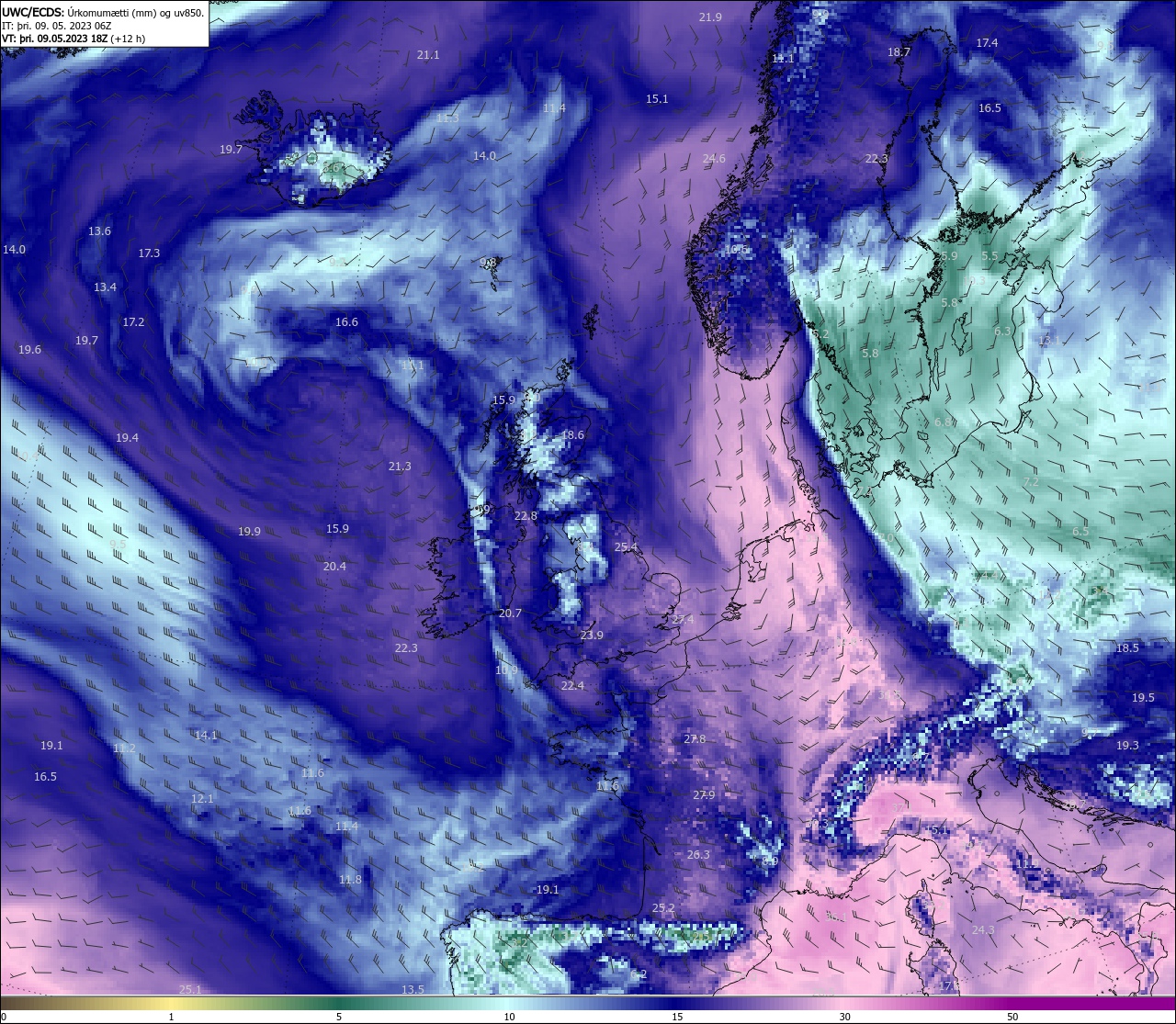Click the 22.8 value label

(526, 516)
